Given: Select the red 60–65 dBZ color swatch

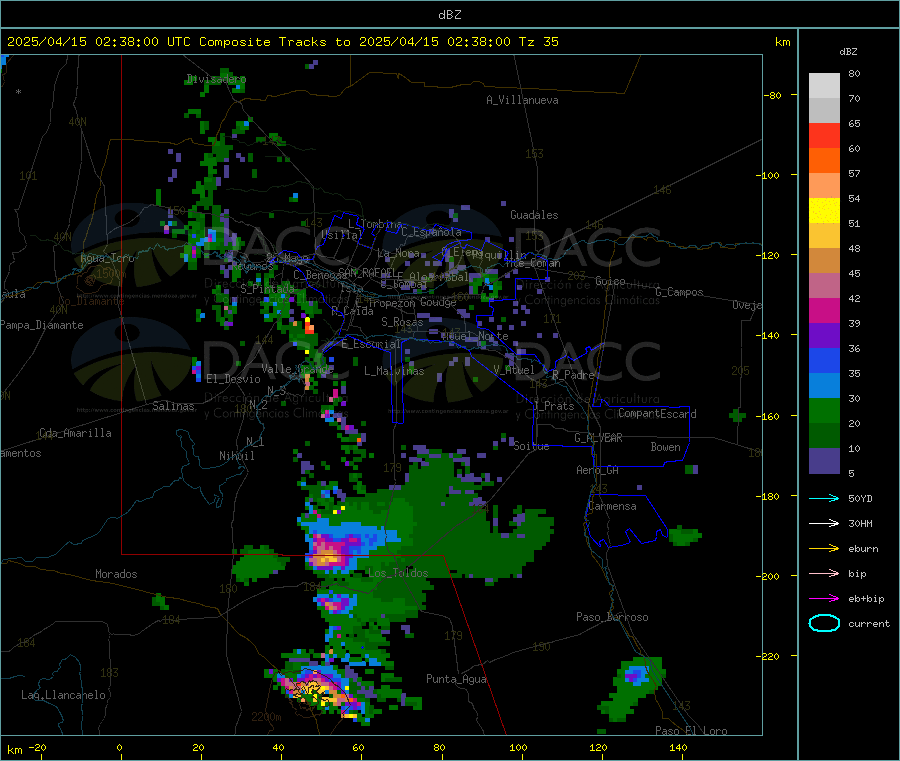Looking at the screenshot, I should click(824, 135).
